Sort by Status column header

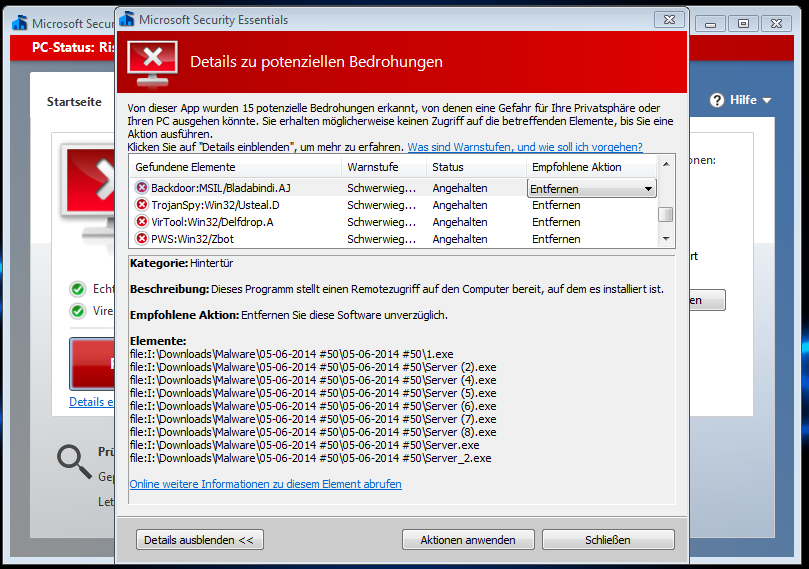click(476, 167)
